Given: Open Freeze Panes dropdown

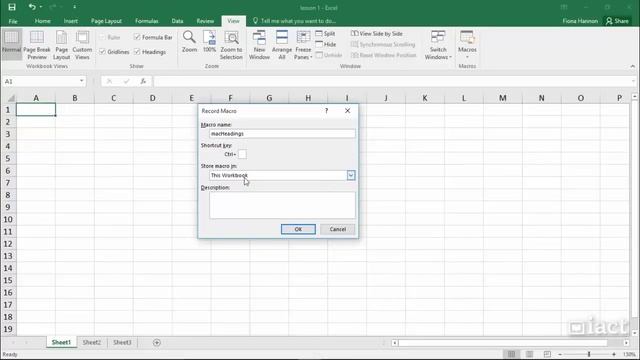Looking at the screenshot, I should (x=303, y=45).
